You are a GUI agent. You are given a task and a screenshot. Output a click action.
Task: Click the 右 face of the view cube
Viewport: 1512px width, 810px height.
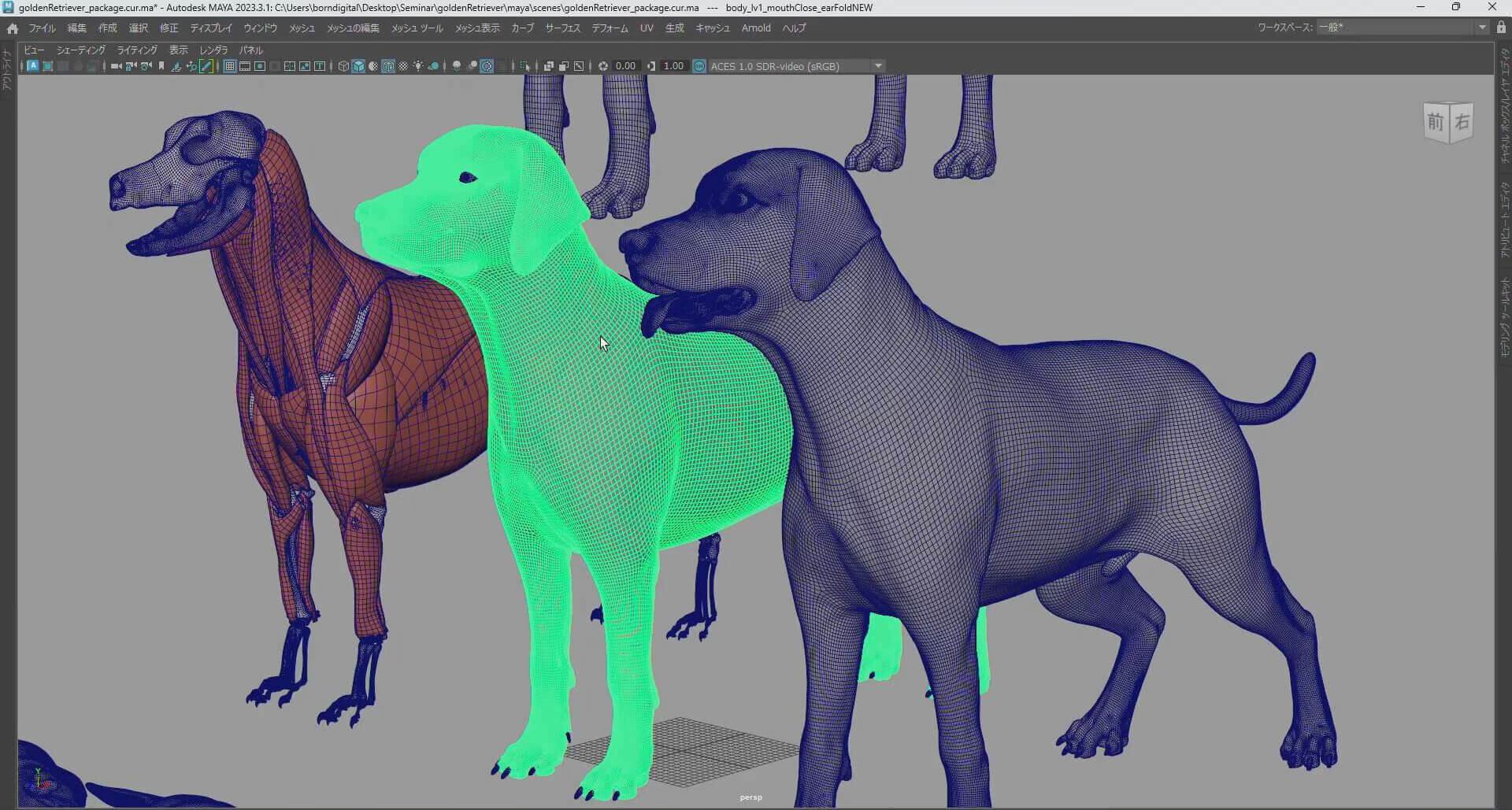tap(1462, 122)
